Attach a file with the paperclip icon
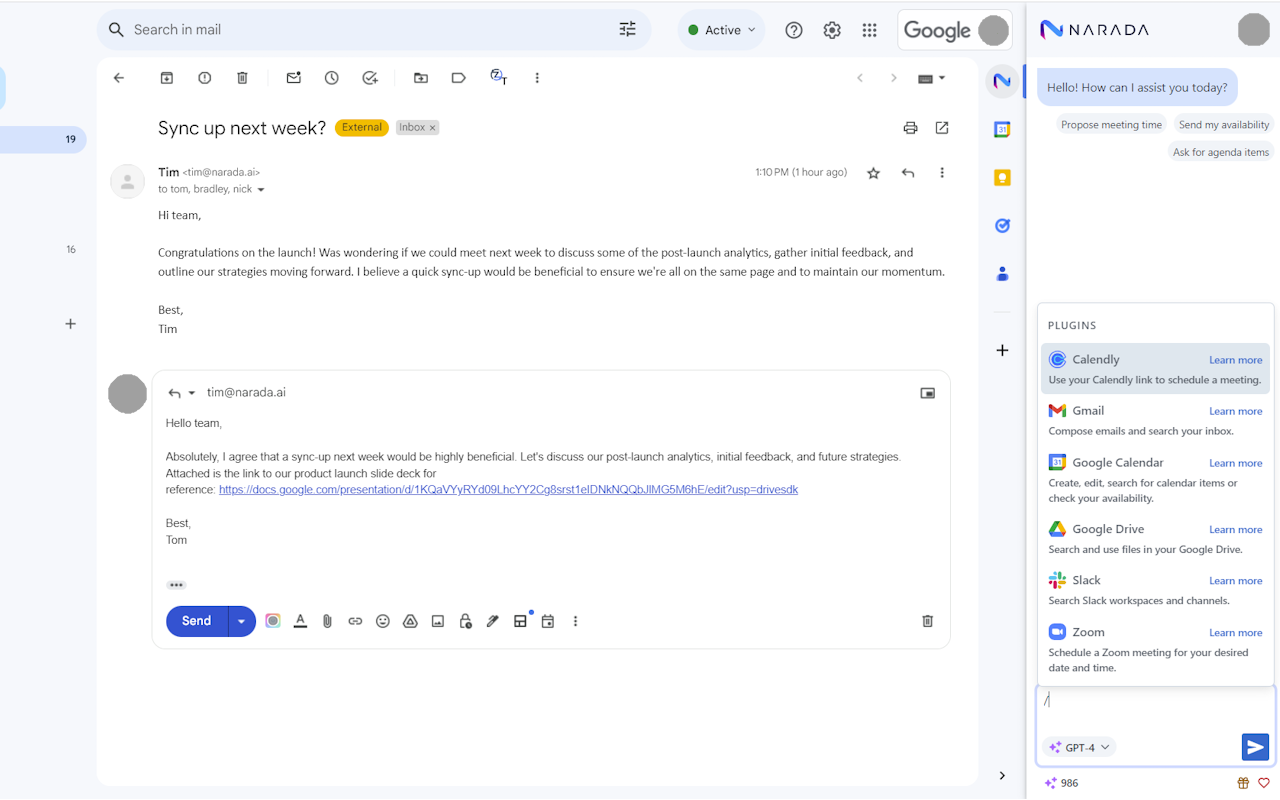This screenshot has height=800, width=1280. 327,620
